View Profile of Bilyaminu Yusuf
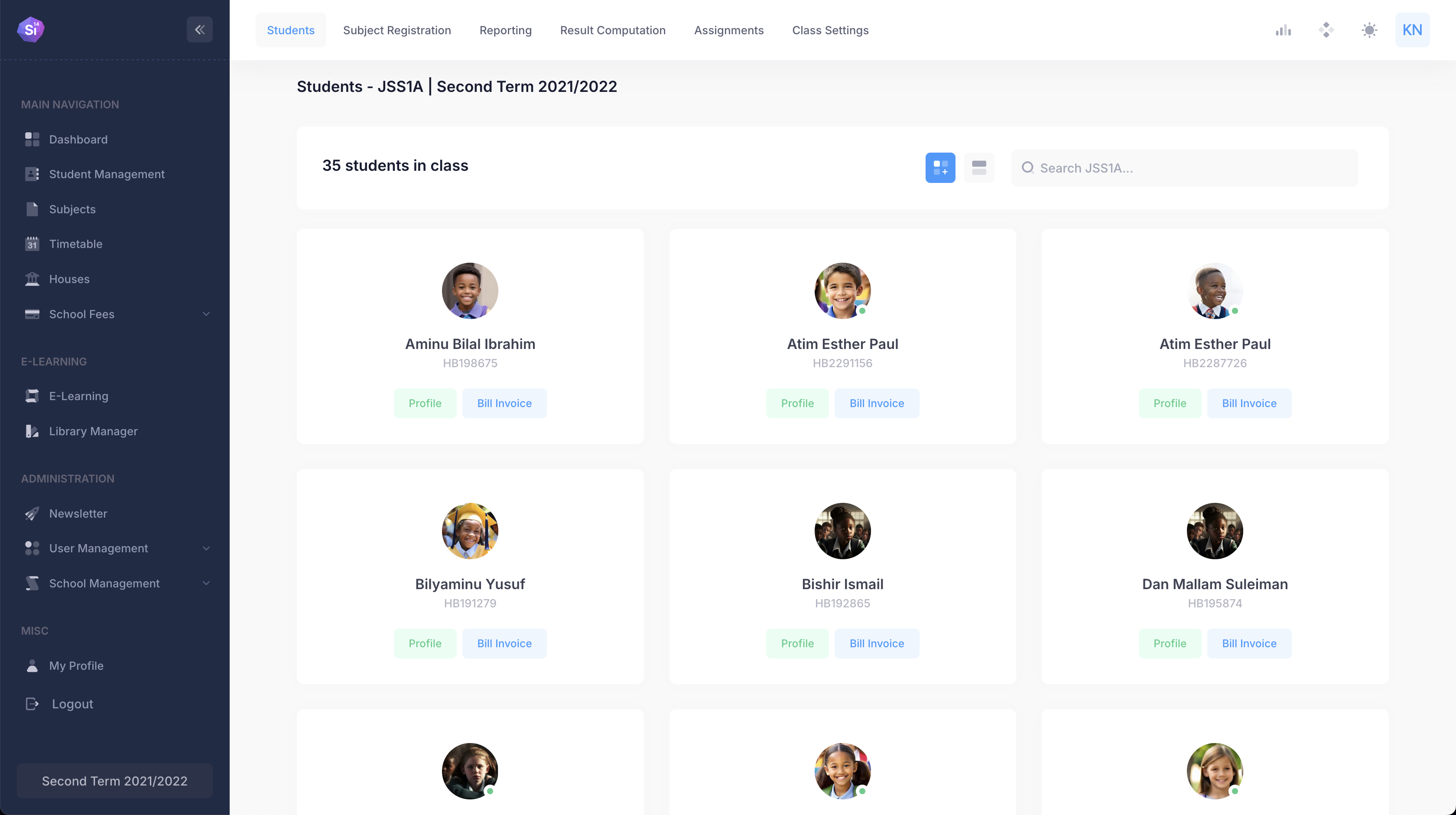Viewport: 1456px width, 815px height. [425, 643]
